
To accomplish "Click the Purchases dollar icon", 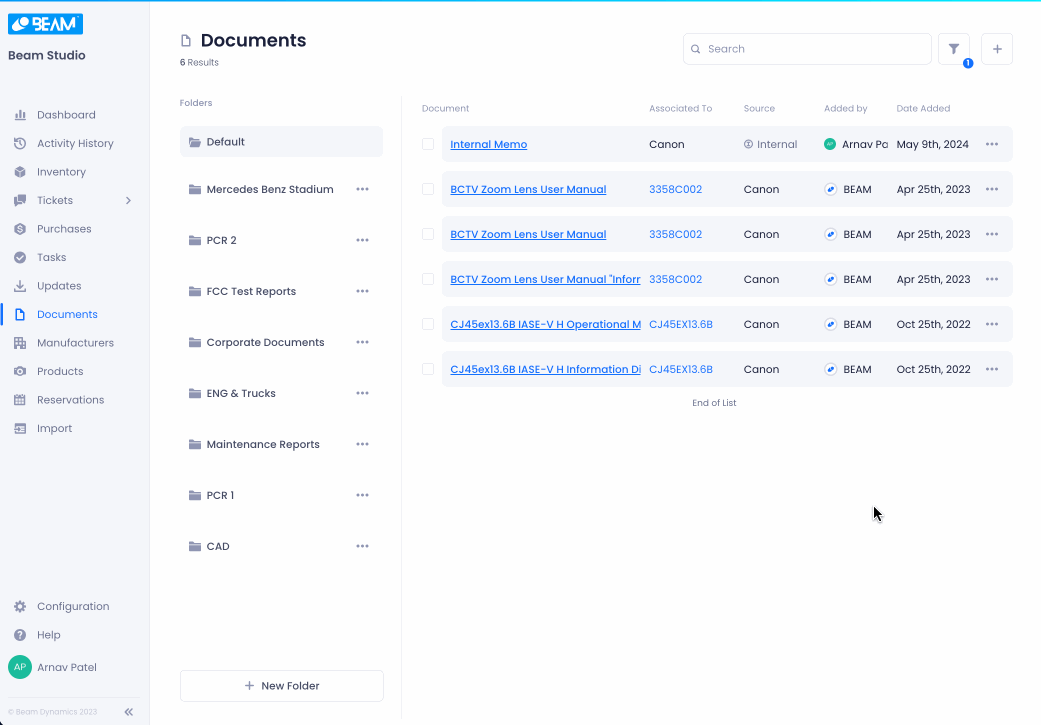I will pos(20,229).
